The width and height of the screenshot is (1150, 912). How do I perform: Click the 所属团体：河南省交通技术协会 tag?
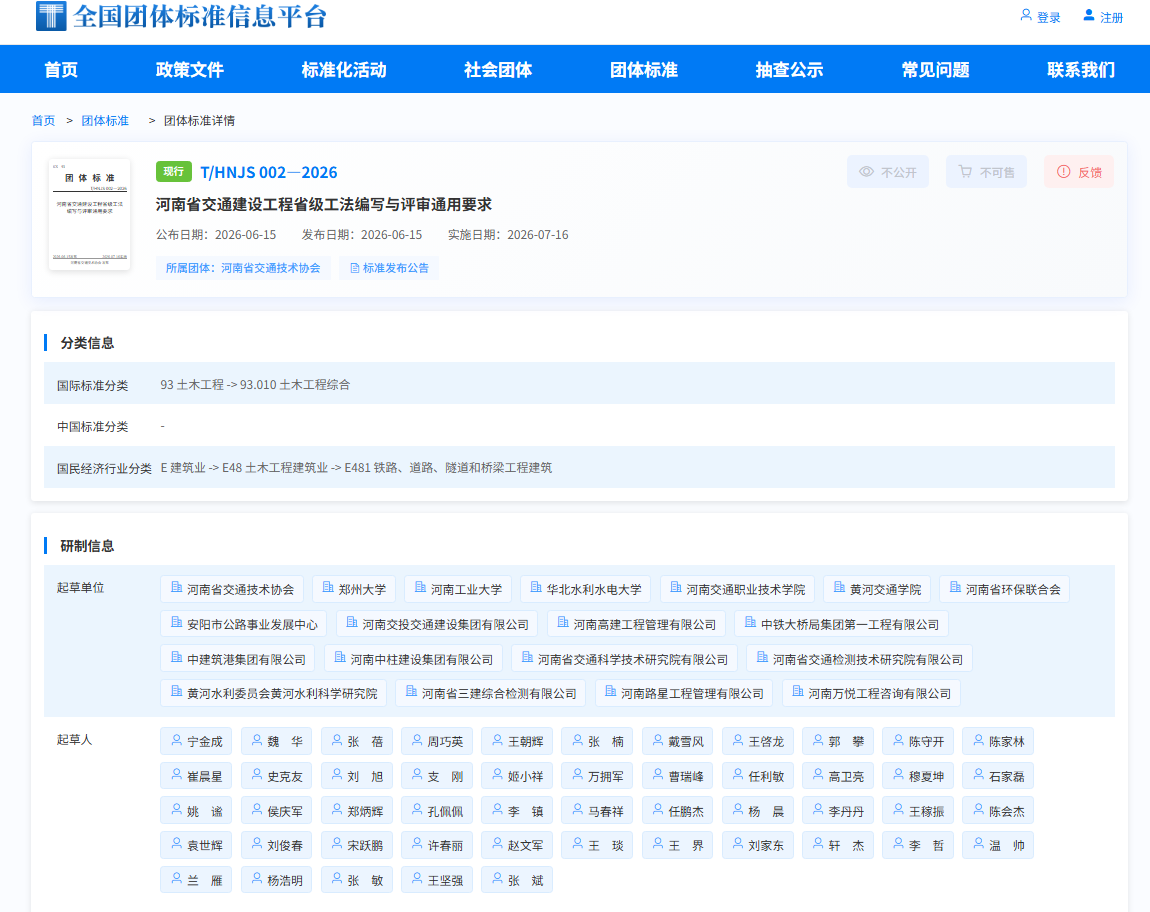click(x=243, y=268)
